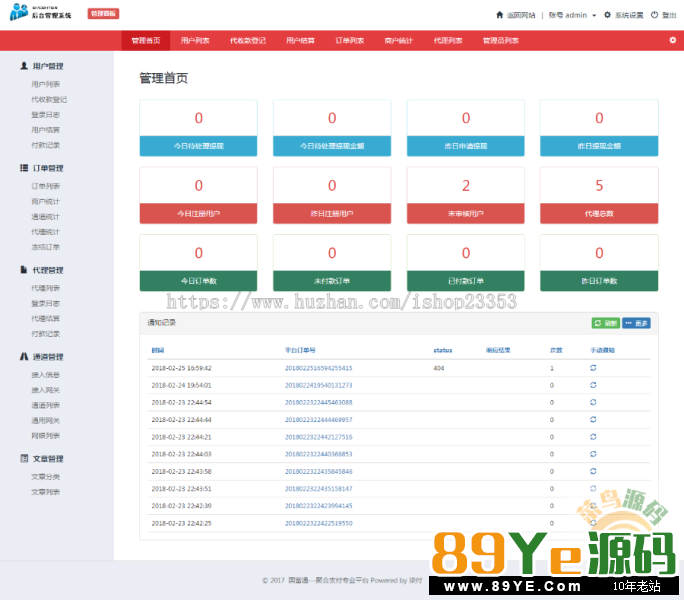
Task: Click the resend icon for the 2018-02-24 19:54:01 row
Action: (x=592, y=385)
